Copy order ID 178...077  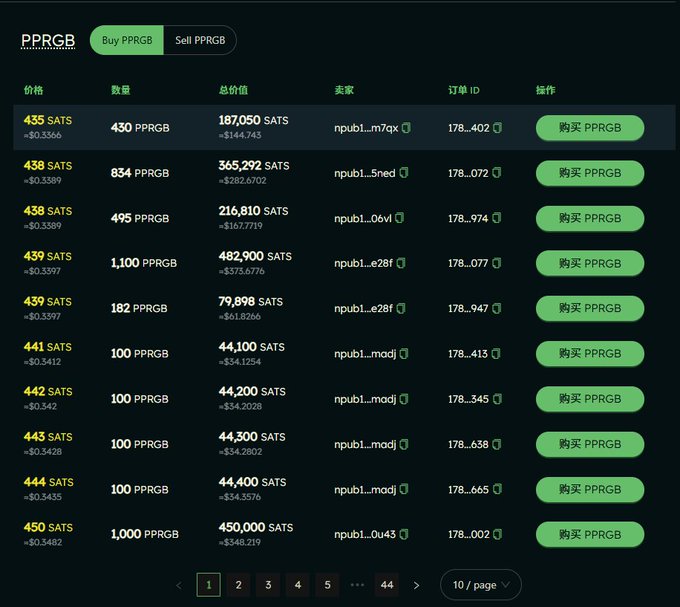497,263
